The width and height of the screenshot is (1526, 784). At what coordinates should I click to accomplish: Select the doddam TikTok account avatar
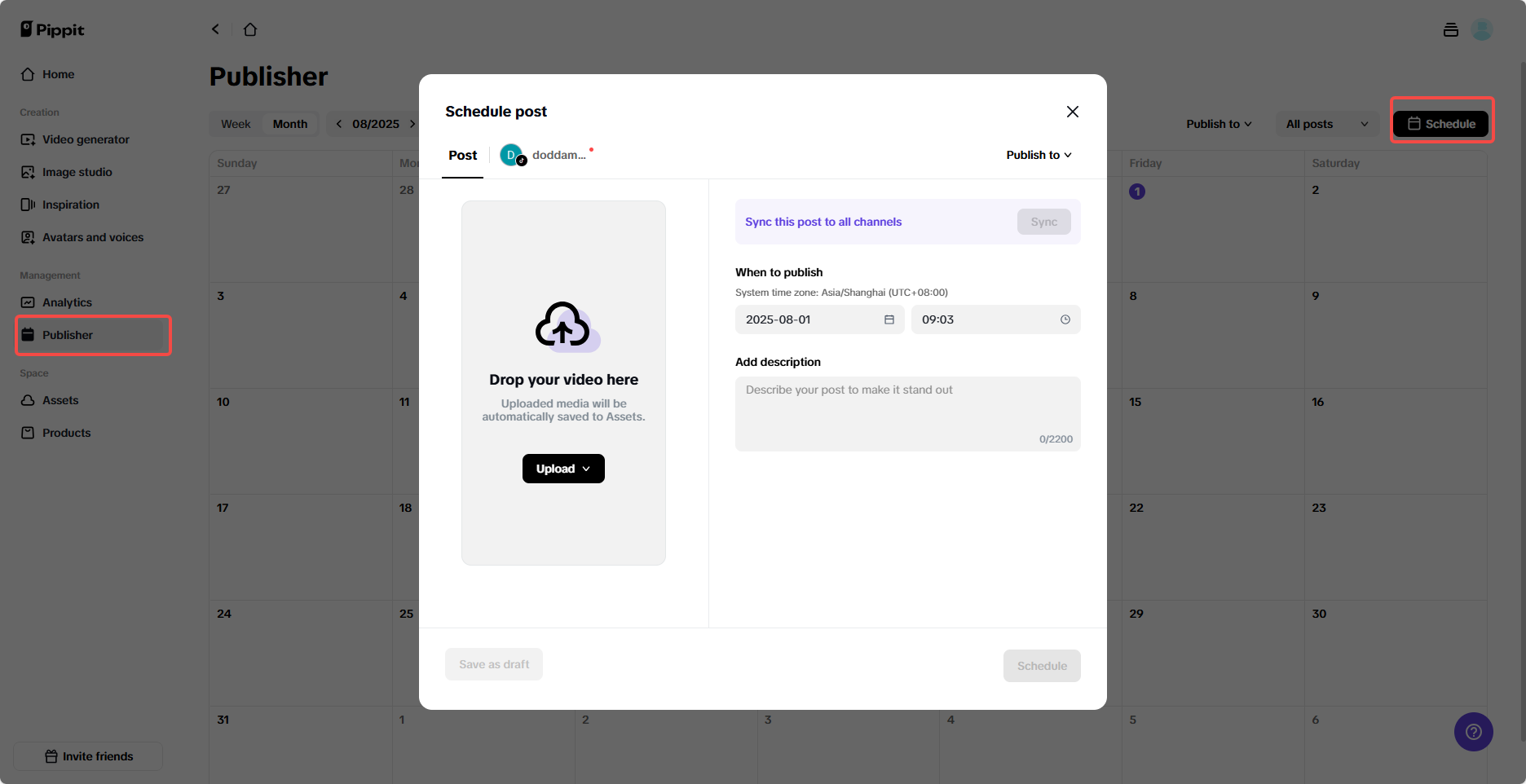pyautogui.click(x=512, y=155)
